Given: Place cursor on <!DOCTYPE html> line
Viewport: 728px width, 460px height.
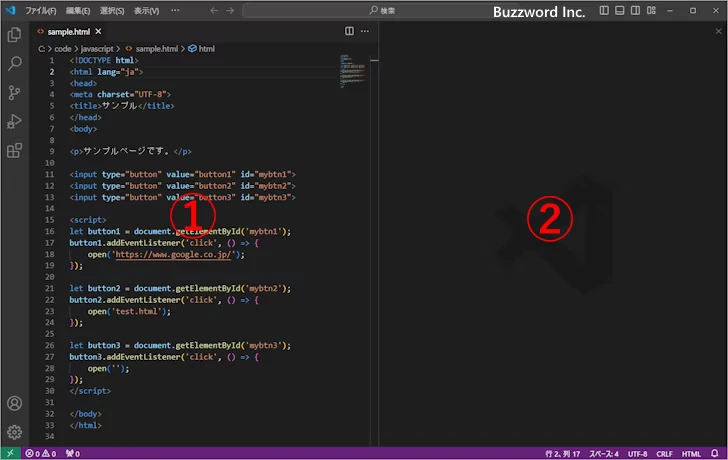Looking at the screenshot, I should click(104, 60).
